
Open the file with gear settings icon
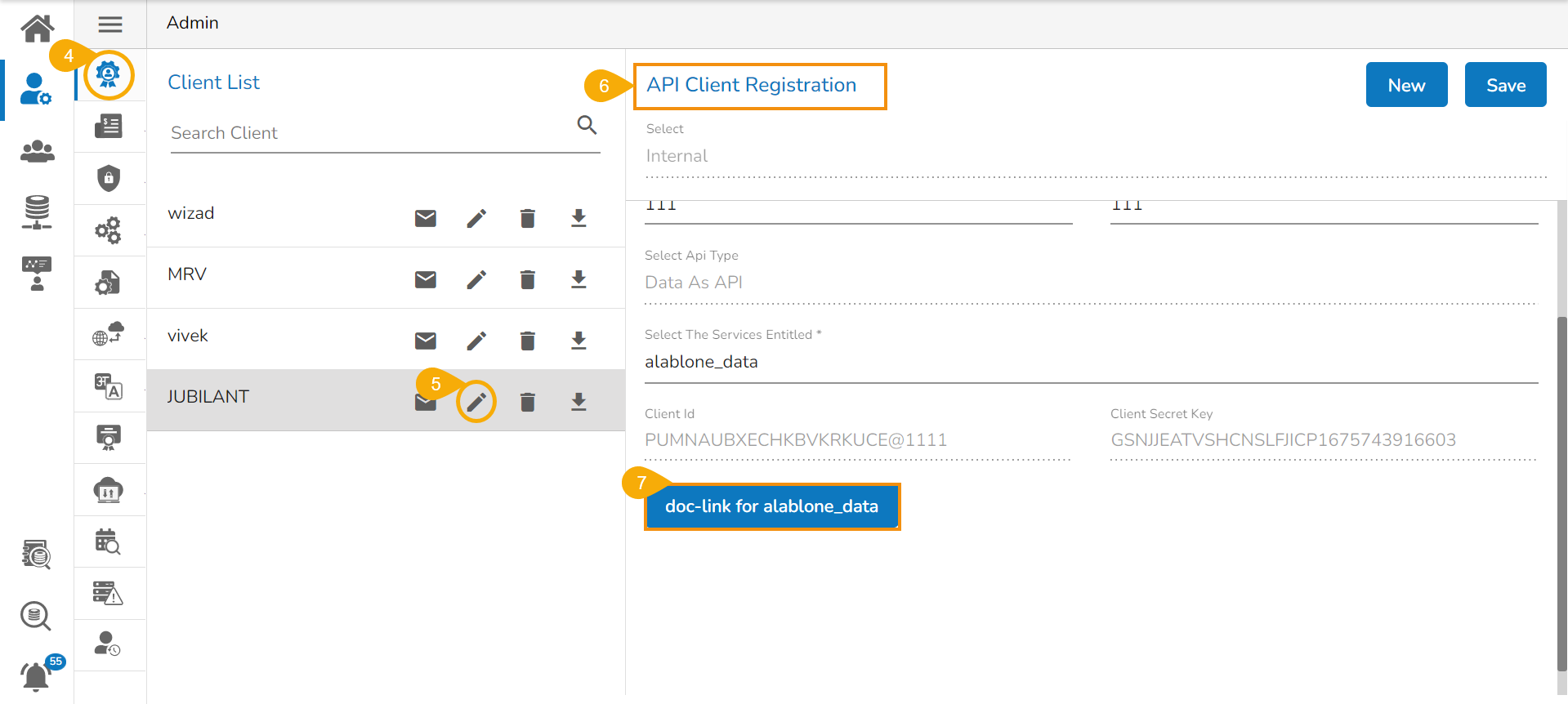tap(108, 283)
